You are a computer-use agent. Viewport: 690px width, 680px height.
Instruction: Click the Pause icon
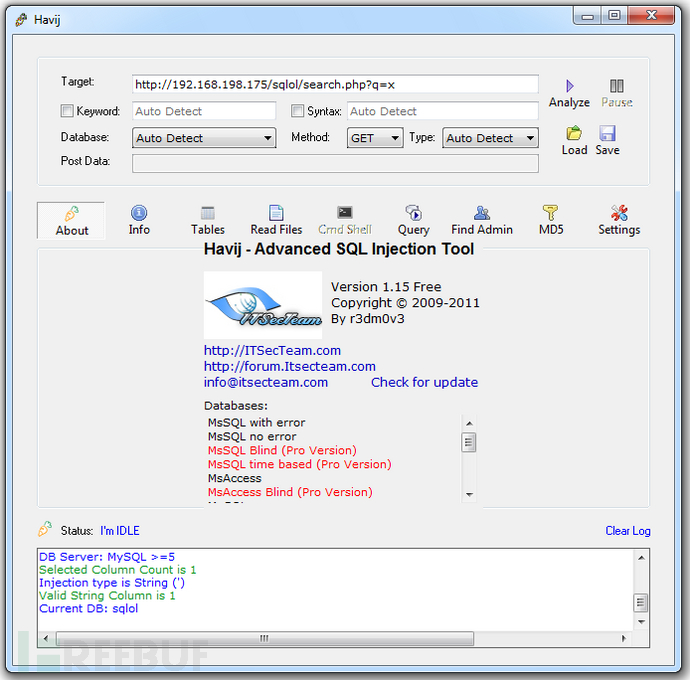pyautogui.click(x=617, y=86)
